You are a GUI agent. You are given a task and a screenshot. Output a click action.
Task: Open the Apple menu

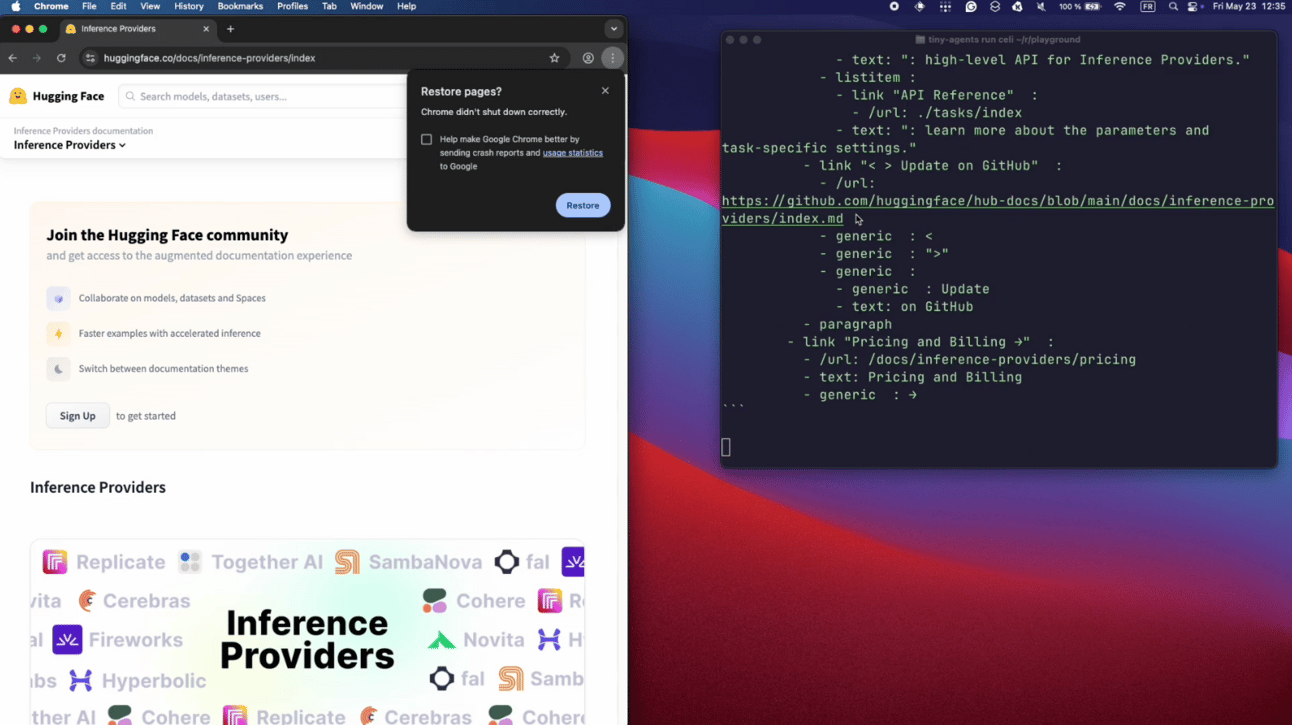click(15, 6)
